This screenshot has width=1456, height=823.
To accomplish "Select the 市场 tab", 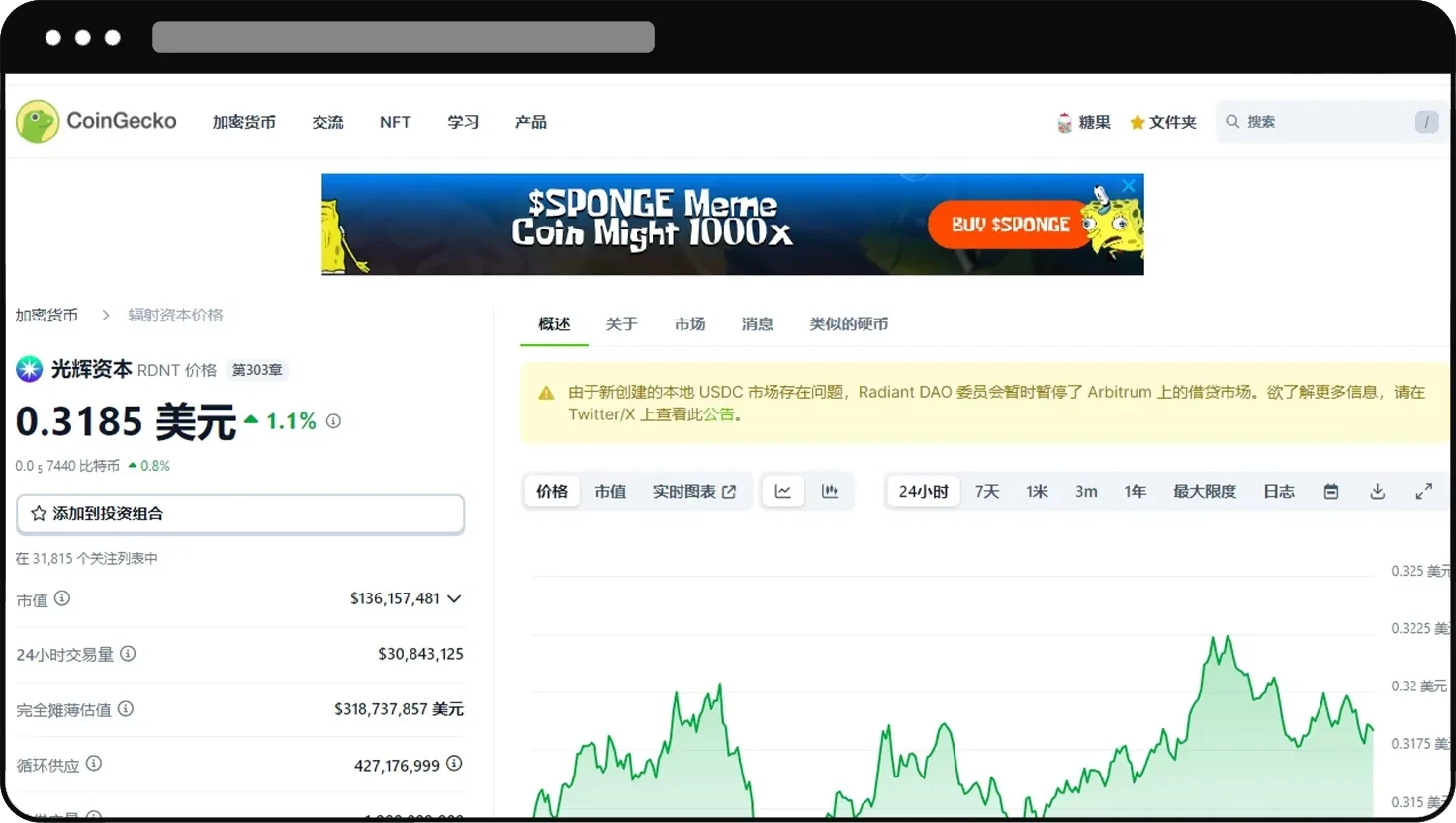I will tap(690, 324).
